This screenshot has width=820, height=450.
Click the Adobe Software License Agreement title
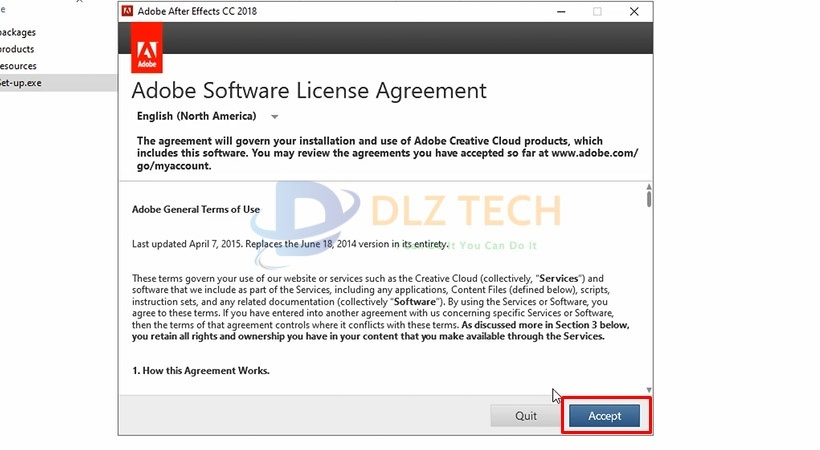point(309,90)
